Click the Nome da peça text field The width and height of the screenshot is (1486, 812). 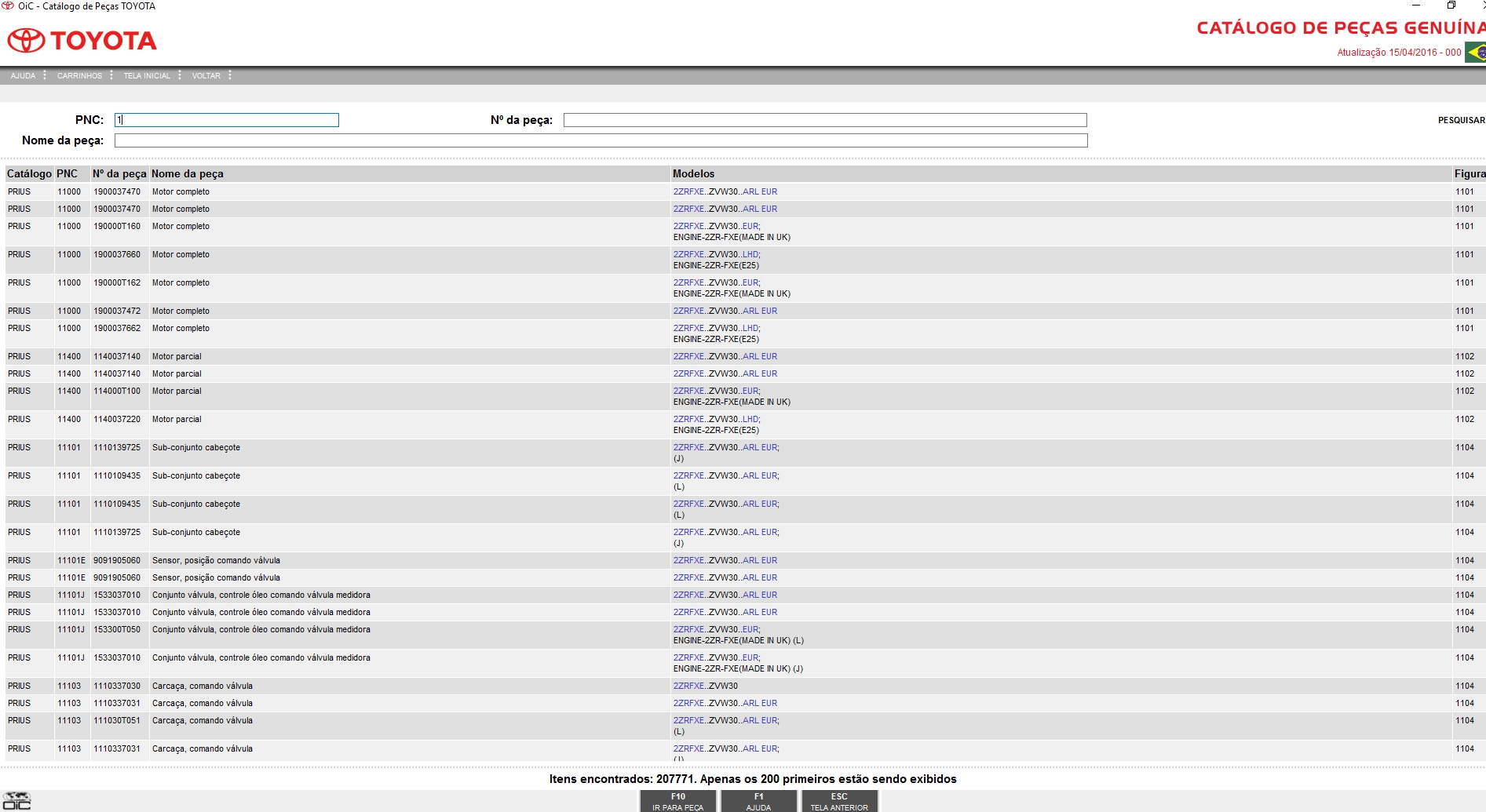(601, 140)
